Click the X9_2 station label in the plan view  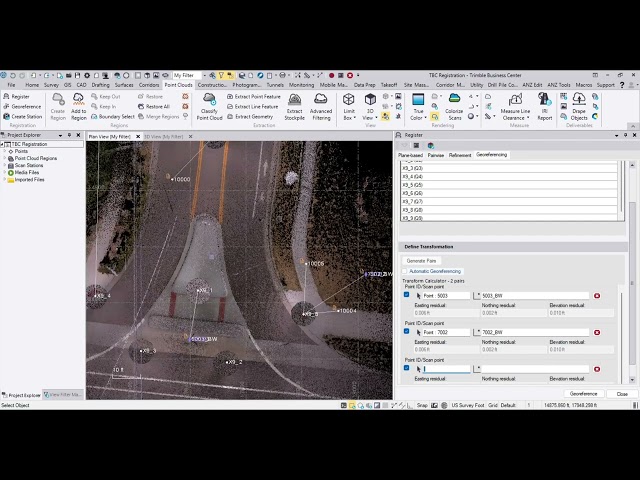click(235, 362)
